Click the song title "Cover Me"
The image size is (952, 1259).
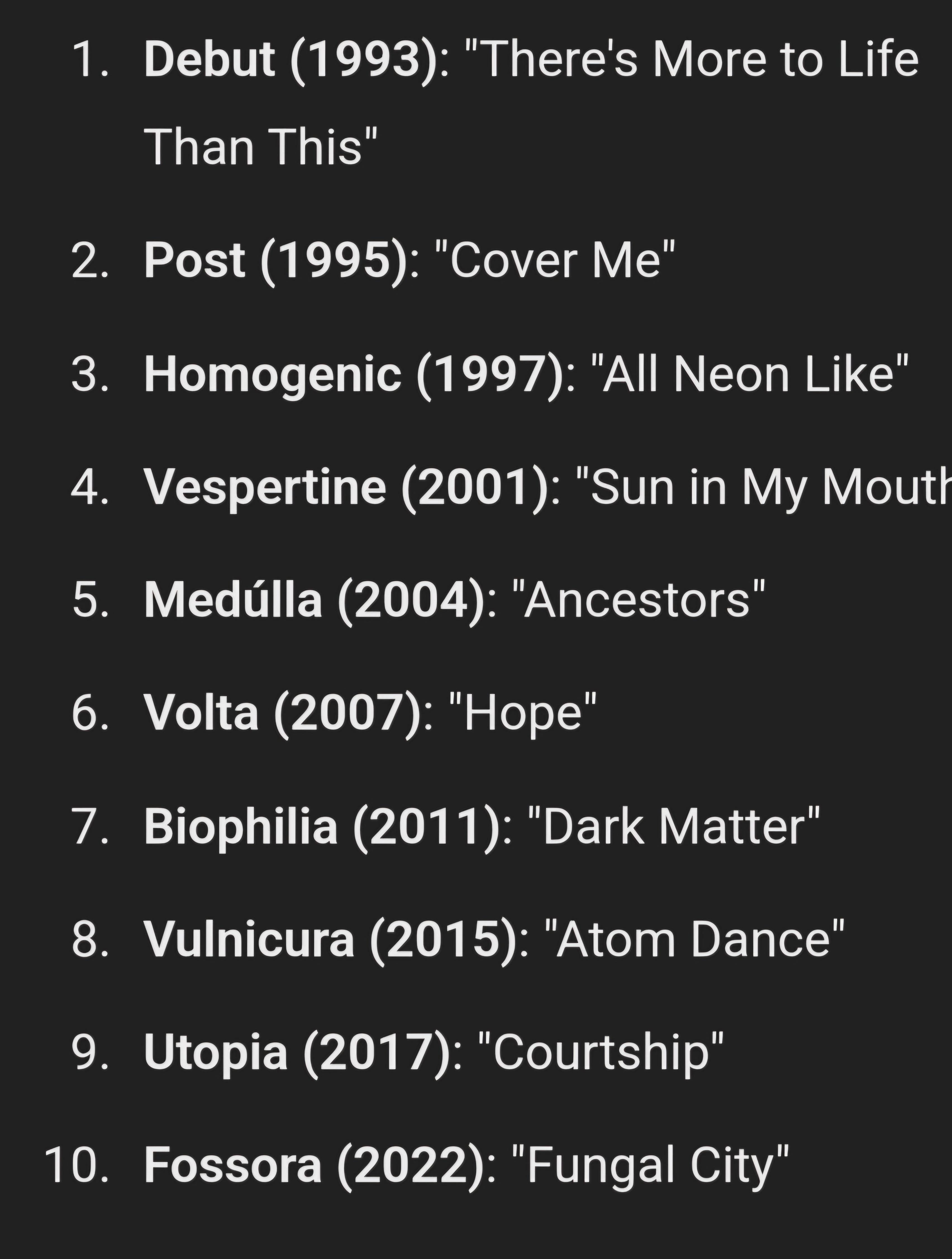click(x=554, y=261)
